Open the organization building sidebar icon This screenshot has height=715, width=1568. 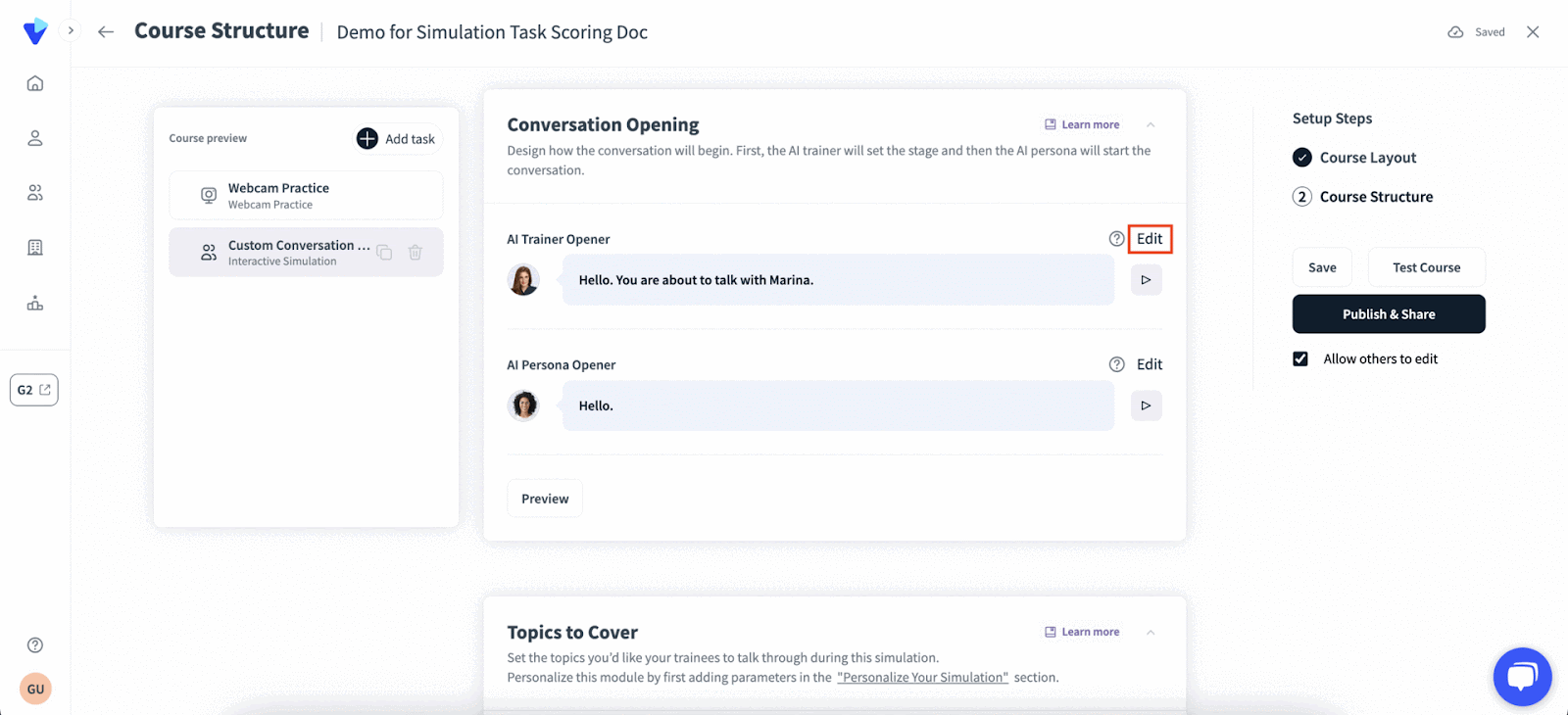(35, 248)
